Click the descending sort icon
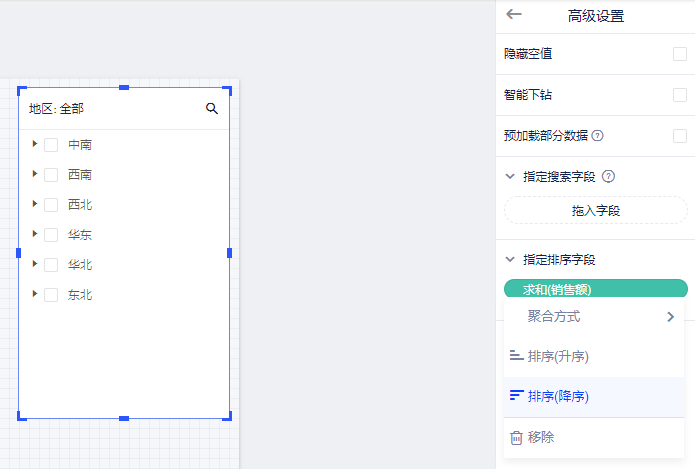 tap(516, 396)
